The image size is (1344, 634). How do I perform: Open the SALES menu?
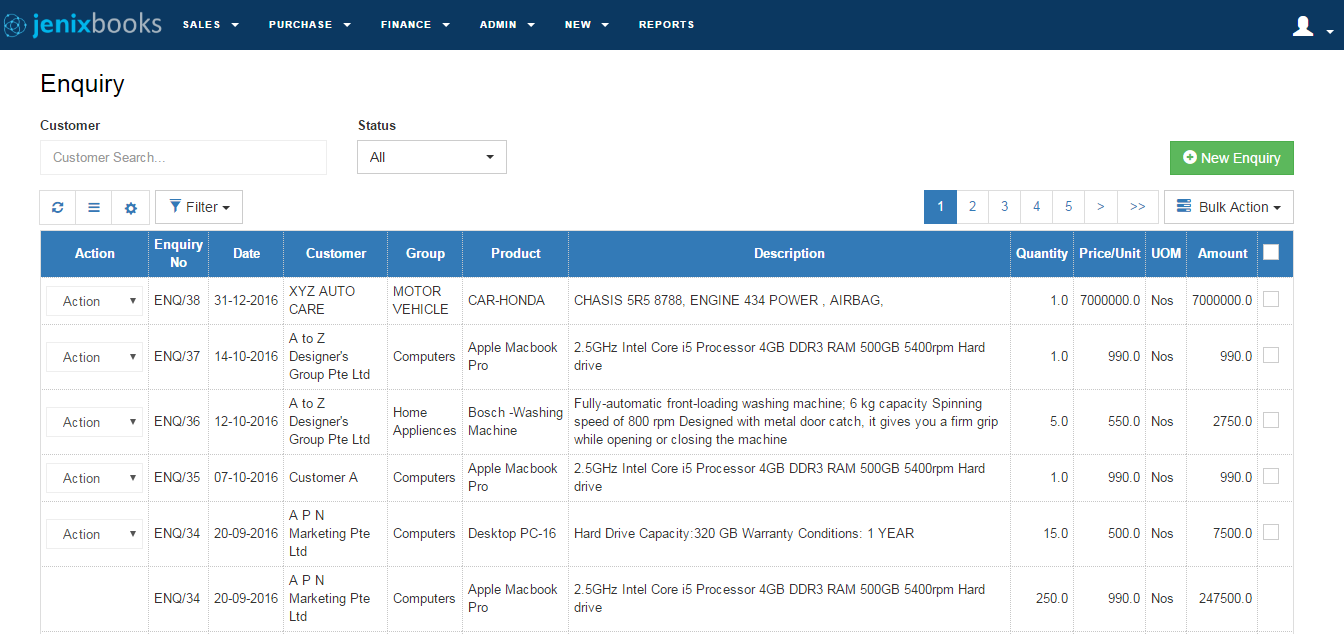tap(211, 25)
